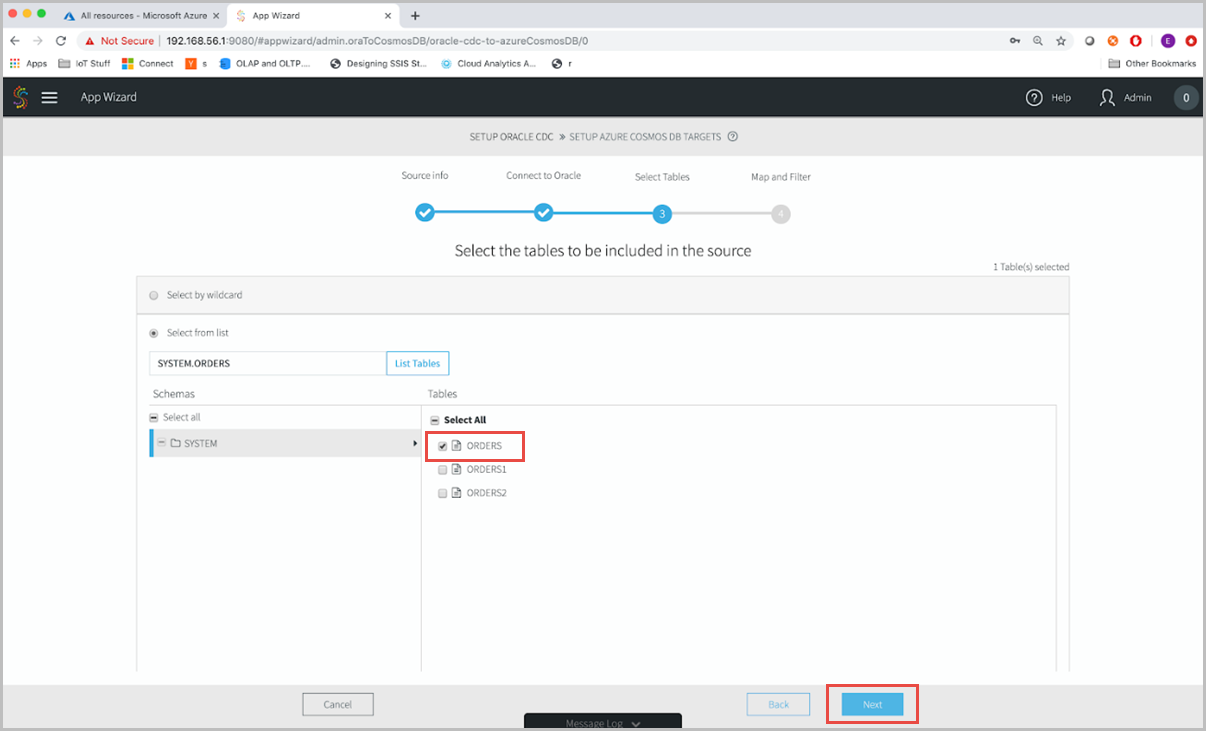Click the Striim logo in the top bar
Screen dimensions: 1206x731
click(x=20, y=97)
